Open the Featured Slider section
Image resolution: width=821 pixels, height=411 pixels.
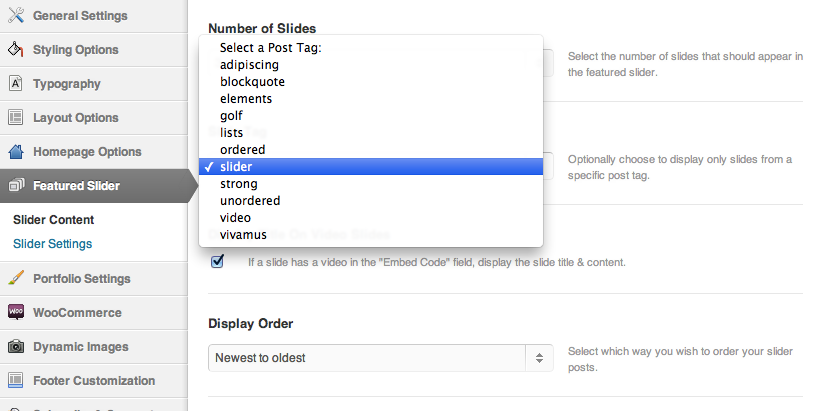tap(76, 186)
